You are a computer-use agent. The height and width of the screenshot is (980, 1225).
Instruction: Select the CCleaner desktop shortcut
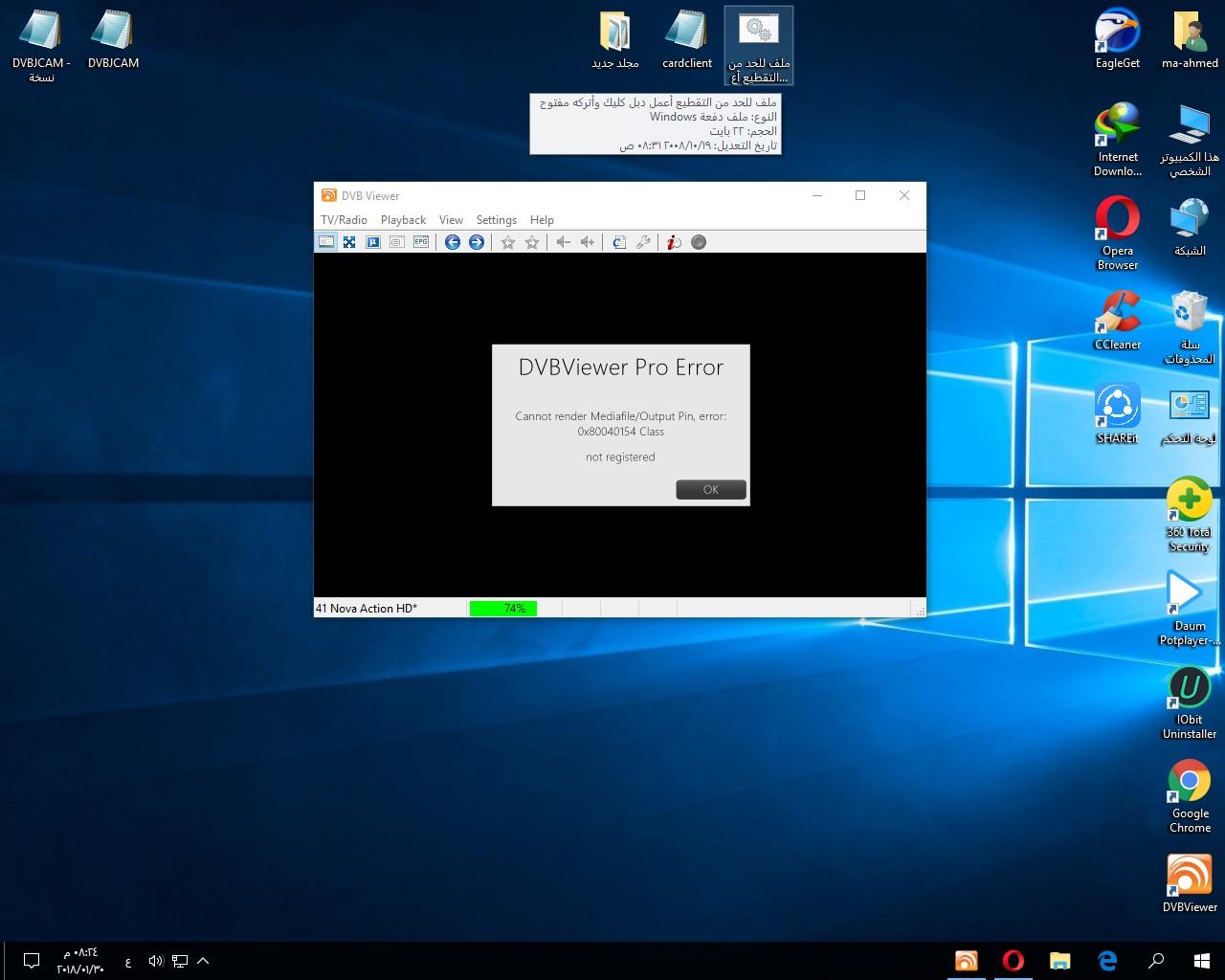1118,321
